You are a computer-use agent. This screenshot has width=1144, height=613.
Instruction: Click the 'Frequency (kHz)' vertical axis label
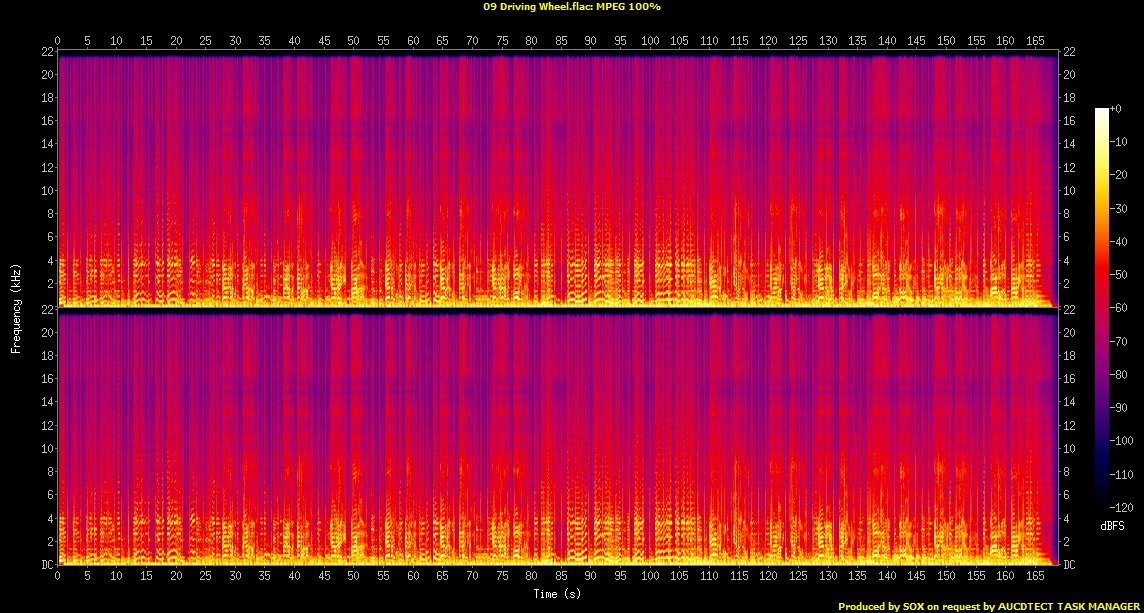point(16,308)
